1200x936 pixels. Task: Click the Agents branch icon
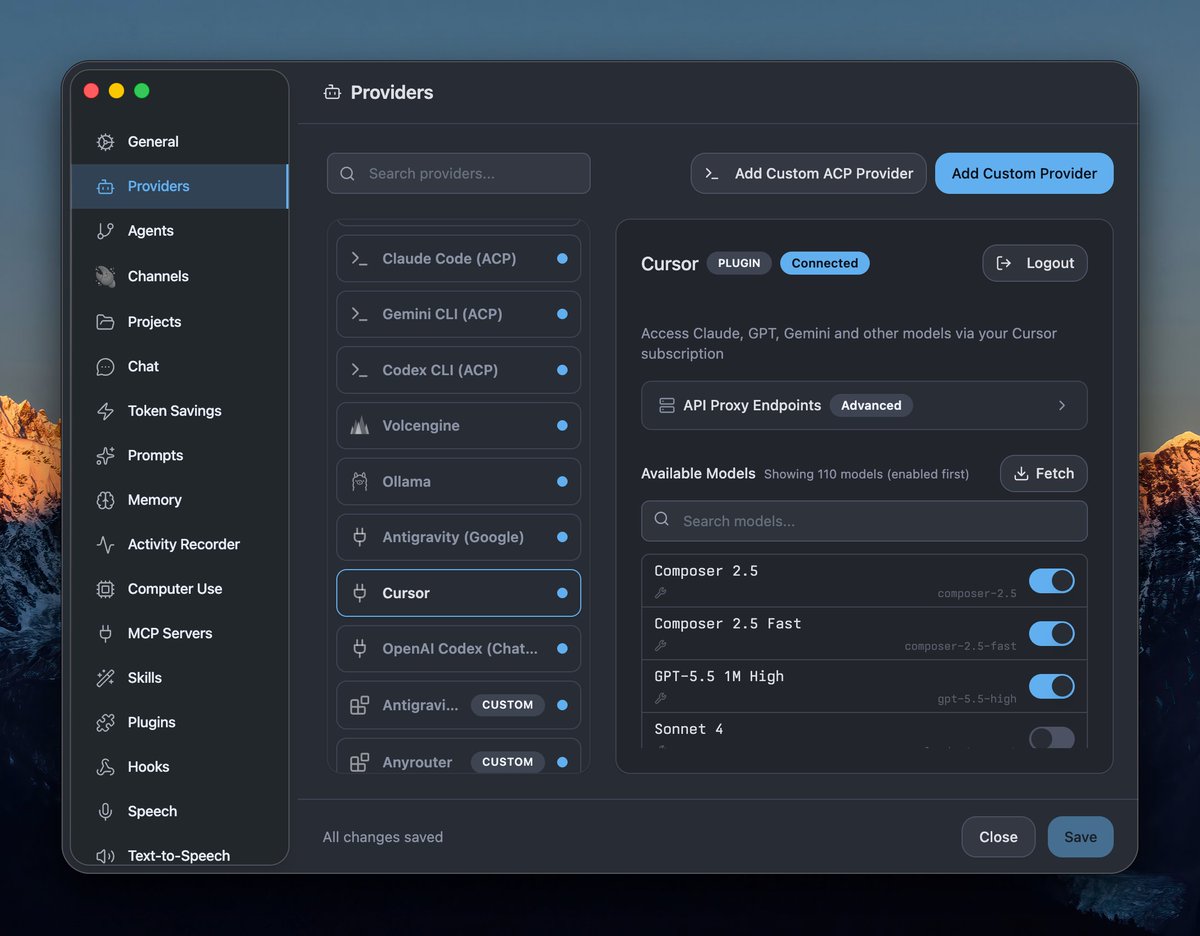(105, 231)
